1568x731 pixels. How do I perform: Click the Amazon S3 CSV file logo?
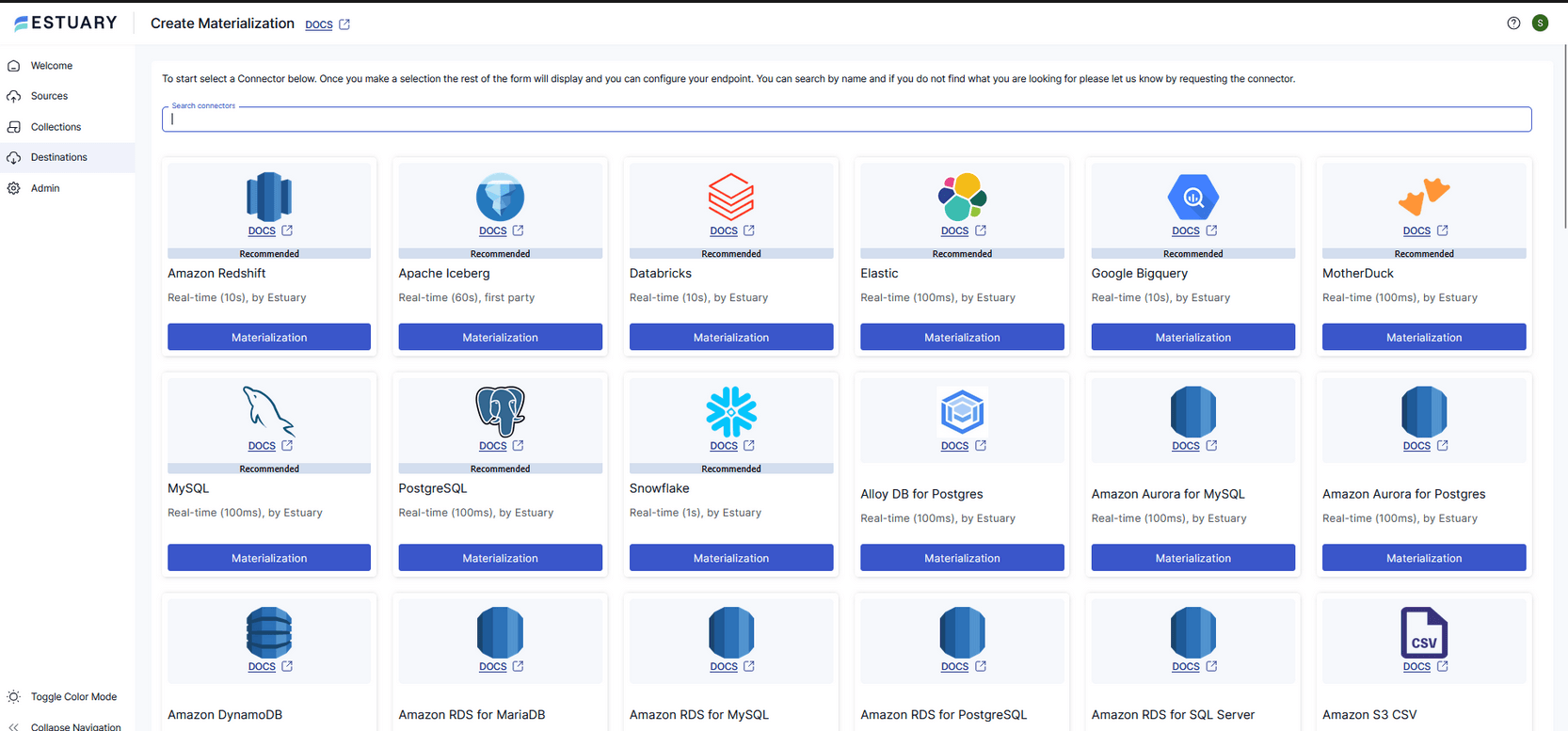pos(1424,632)
